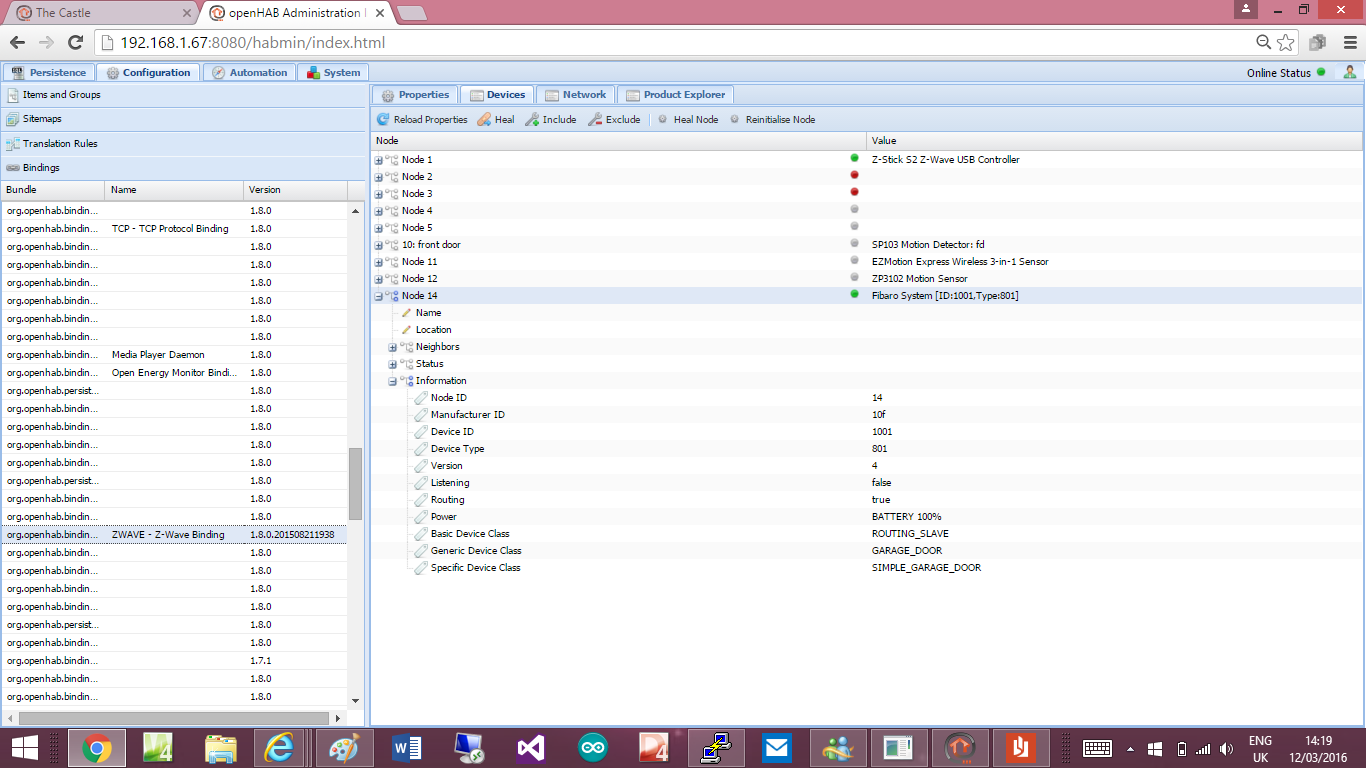Viewport: 1366px width, 768px height.
Task: Click the Heal Node toolbar button
Action: click(688, 120)
